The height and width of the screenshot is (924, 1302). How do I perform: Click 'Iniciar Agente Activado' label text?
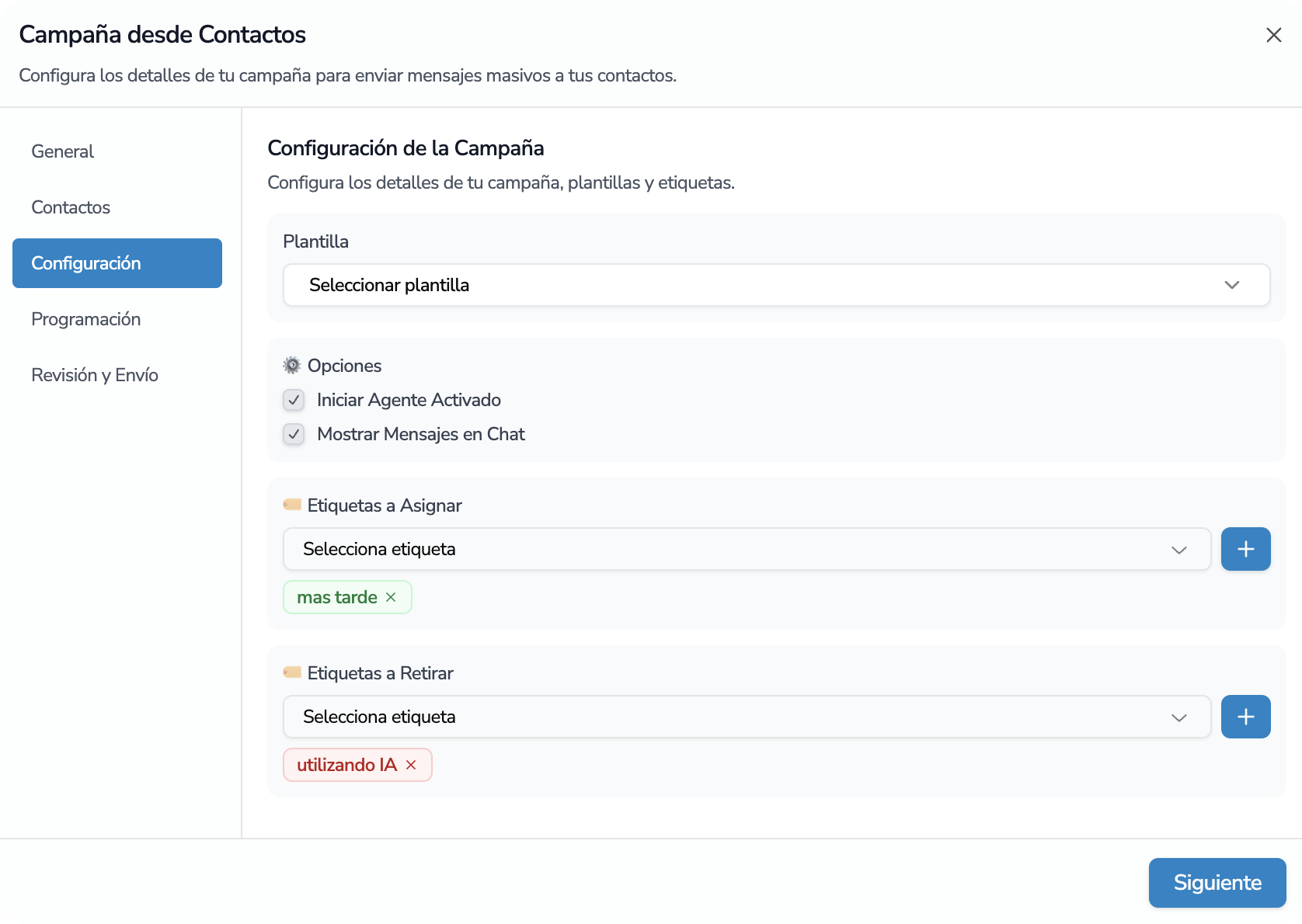[x=409, y=400]
